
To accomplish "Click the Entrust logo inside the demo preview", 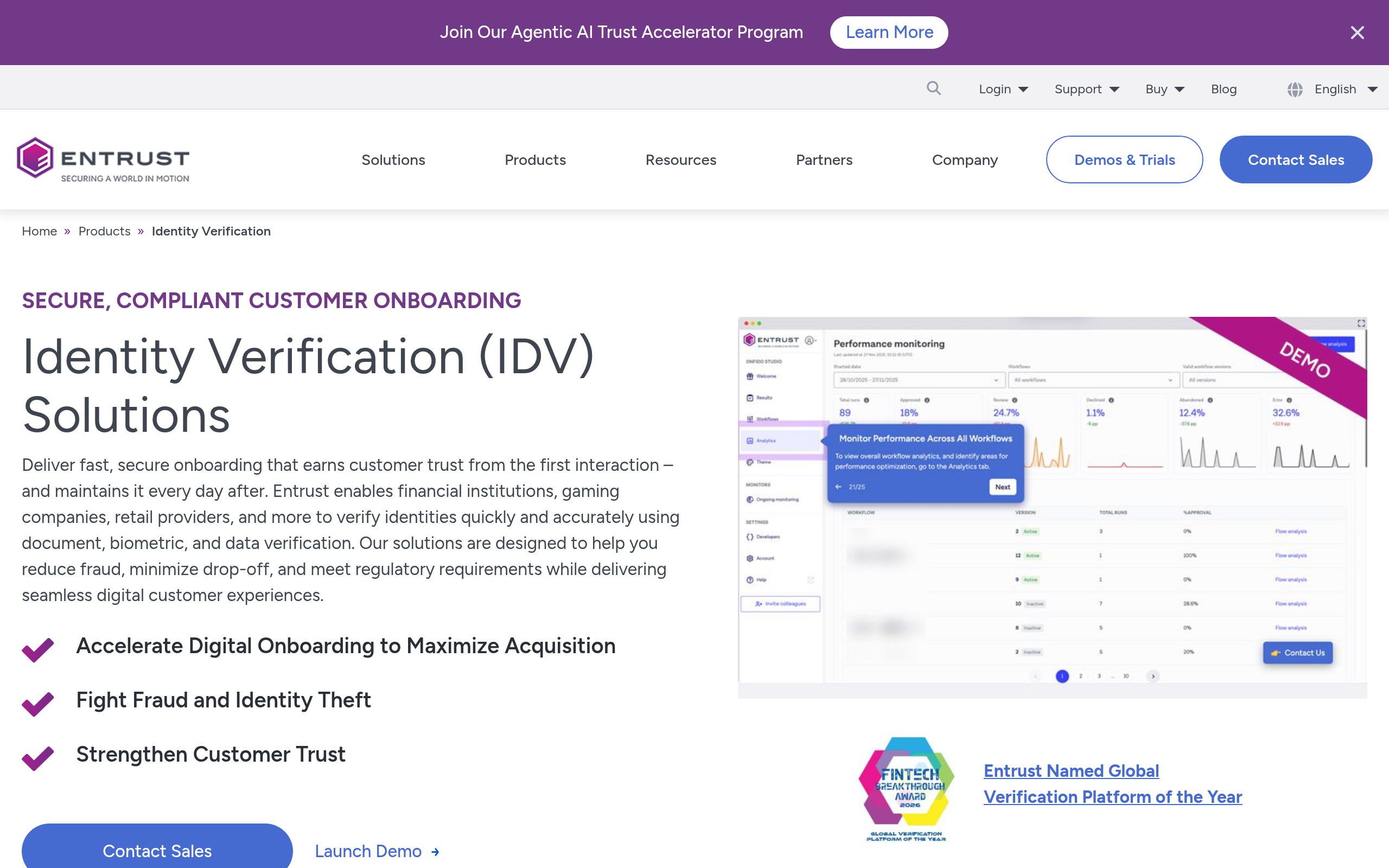I will [x=771, y=341].
